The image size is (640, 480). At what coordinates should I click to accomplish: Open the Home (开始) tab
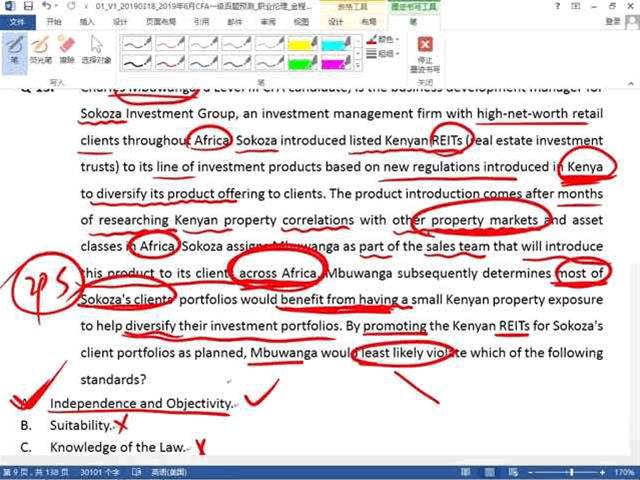coord(53,22)
